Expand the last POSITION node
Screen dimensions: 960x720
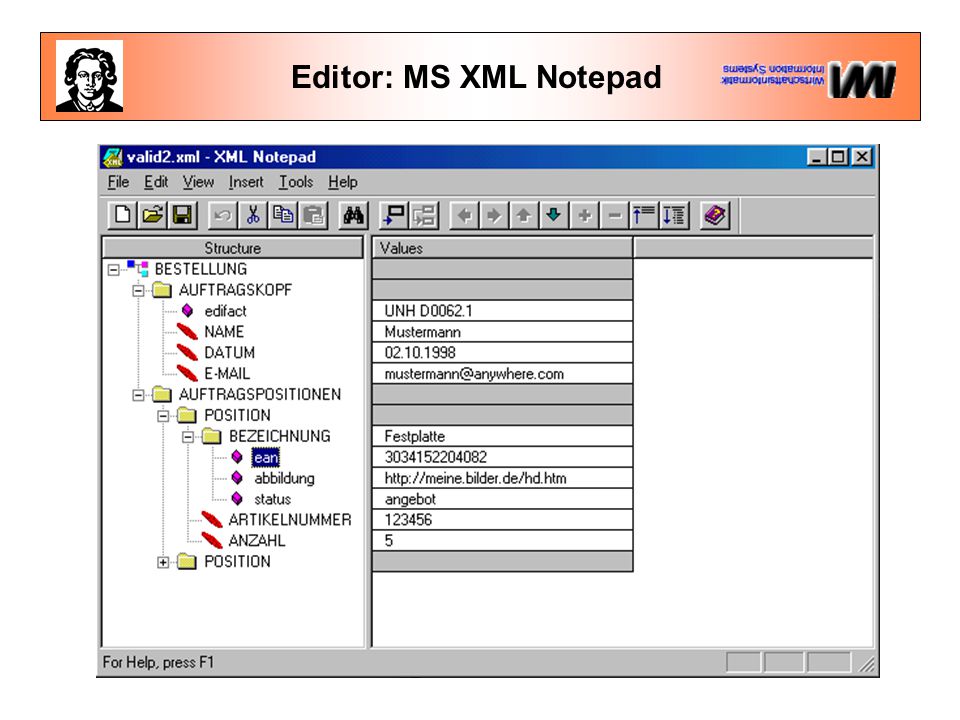coord(163,562)
